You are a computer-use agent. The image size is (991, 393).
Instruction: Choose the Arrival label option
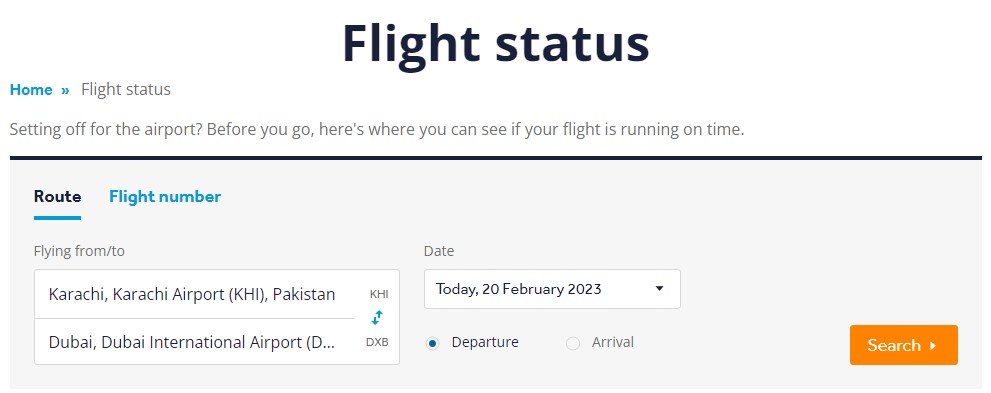coord(612,342)
